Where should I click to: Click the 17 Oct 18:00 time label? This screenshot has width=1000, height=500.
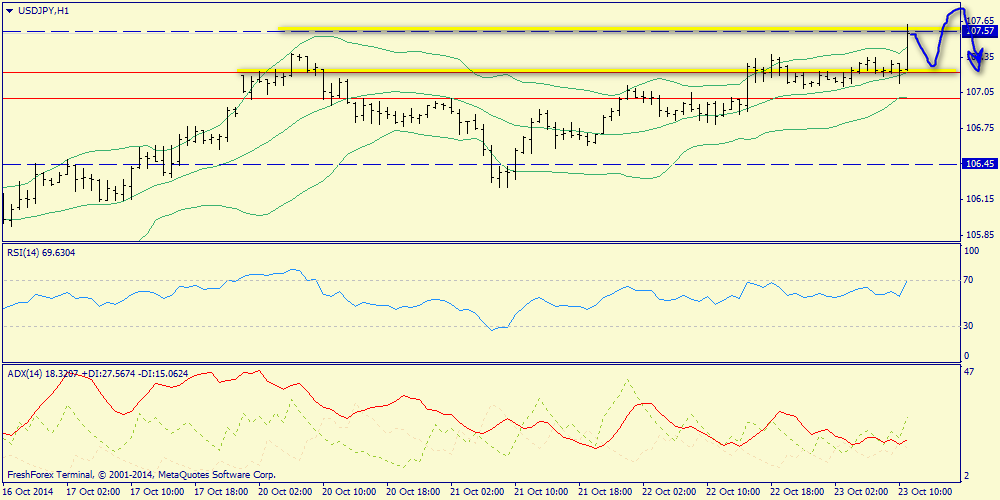220,492
